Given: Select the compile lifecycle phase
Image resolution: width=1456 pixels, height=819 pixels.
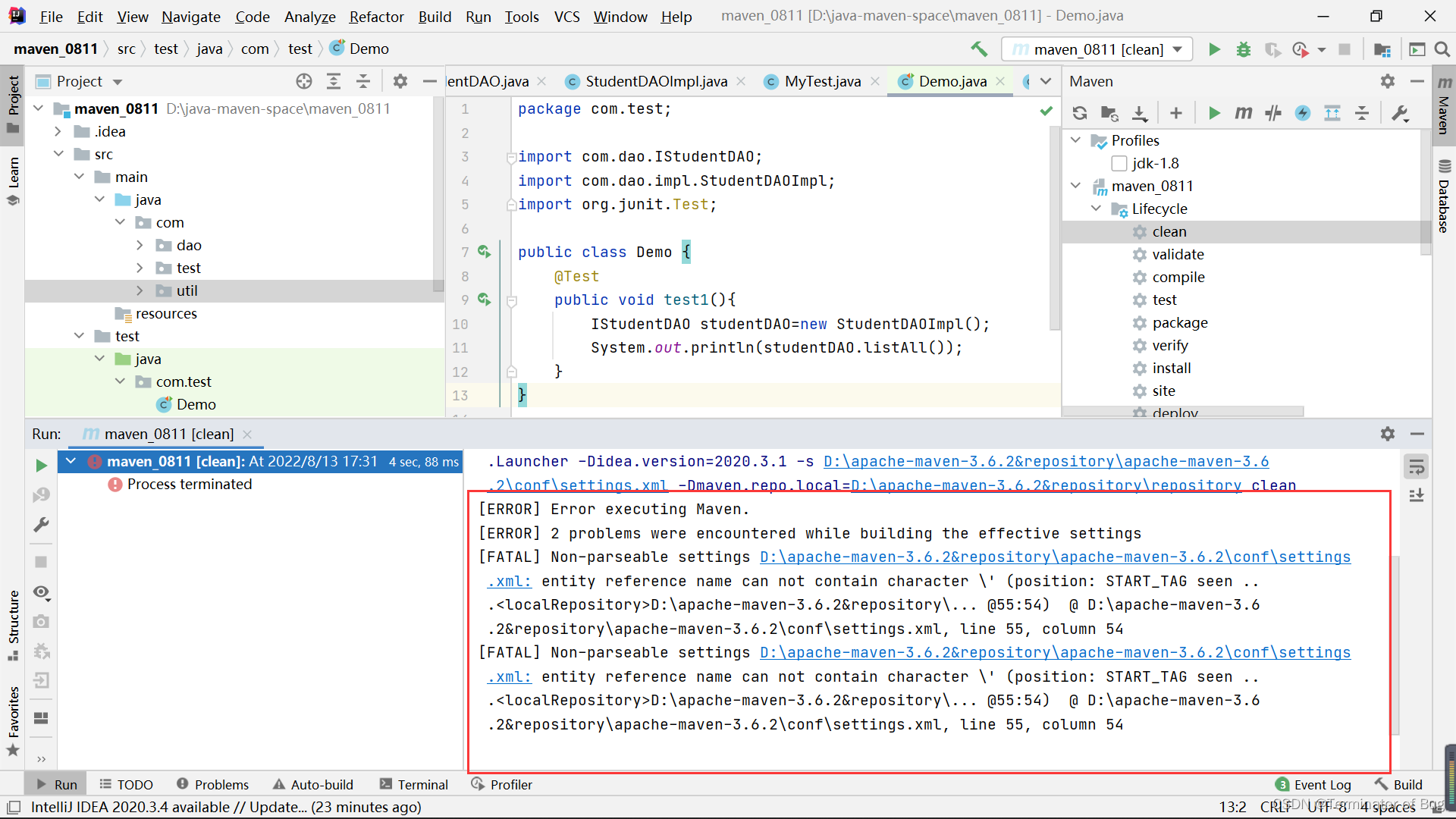Looking at the screenshot, I should click(x=1178, y=277).
